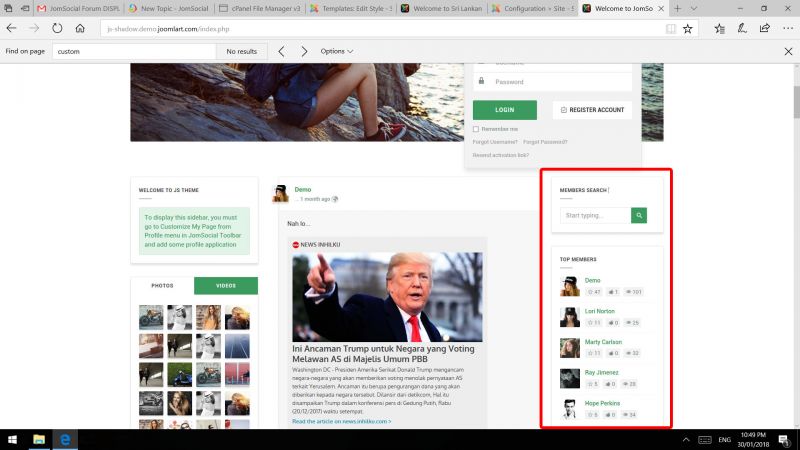Open a new browser tab
Image resolution: width=800 pixels, height=450 pixels.
coord(677,8)
